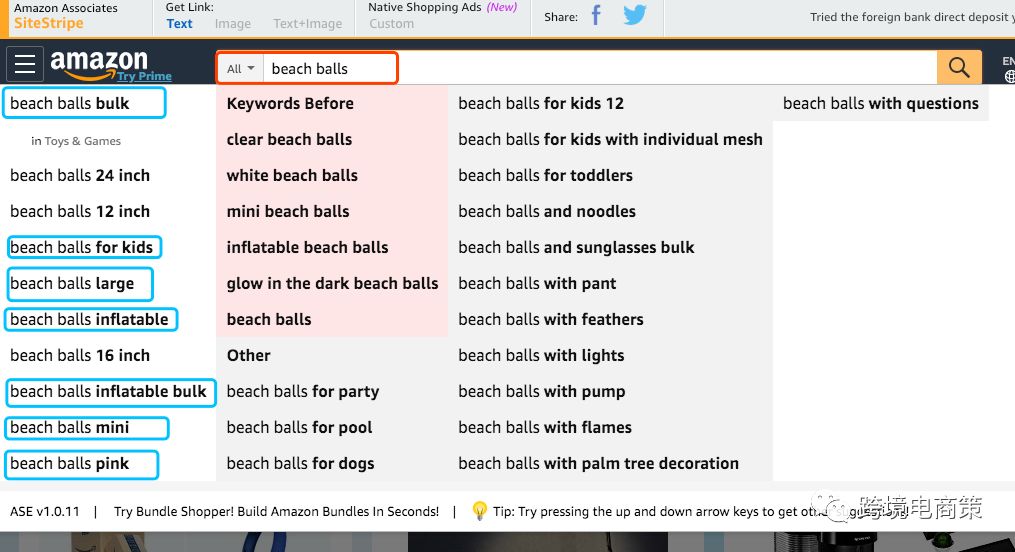Select keyword mini beach balls
Viewport: 1015px width, 552px height.
coord(288,212)
